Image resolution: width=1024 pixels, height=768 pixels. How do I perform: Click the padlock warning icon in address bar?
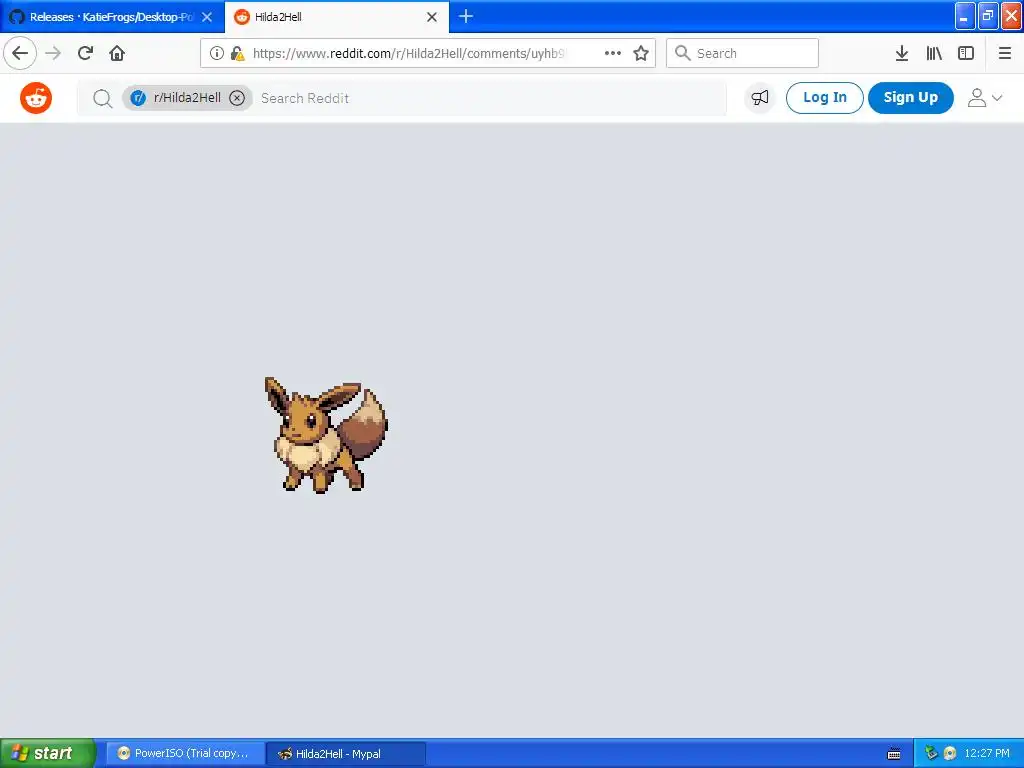tap(237, 53)
